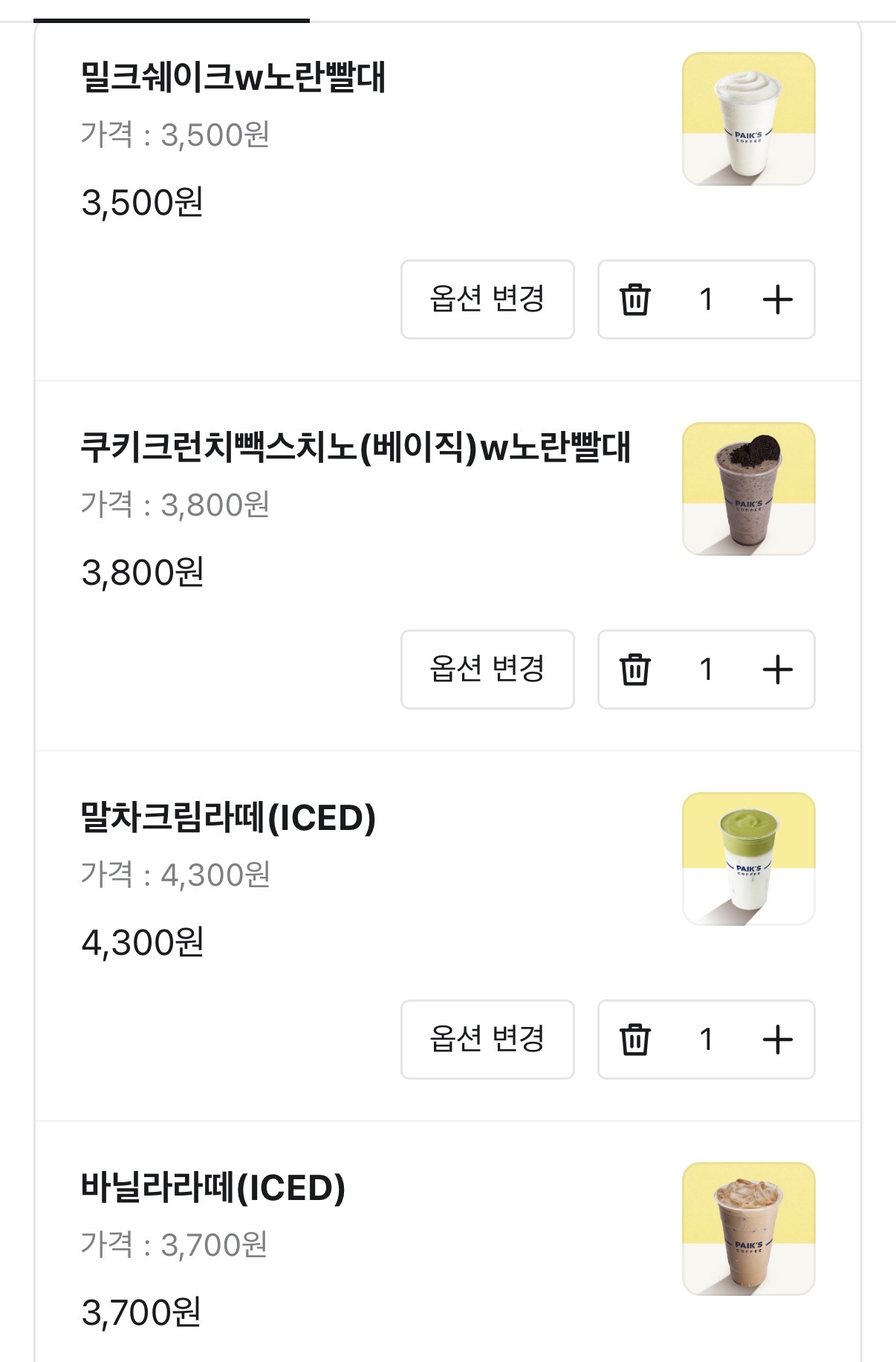Viewport: 896px width, 1362px height.
Task: Open the 밀크쉐이크 product thumbnail
Action: (748, 119)
